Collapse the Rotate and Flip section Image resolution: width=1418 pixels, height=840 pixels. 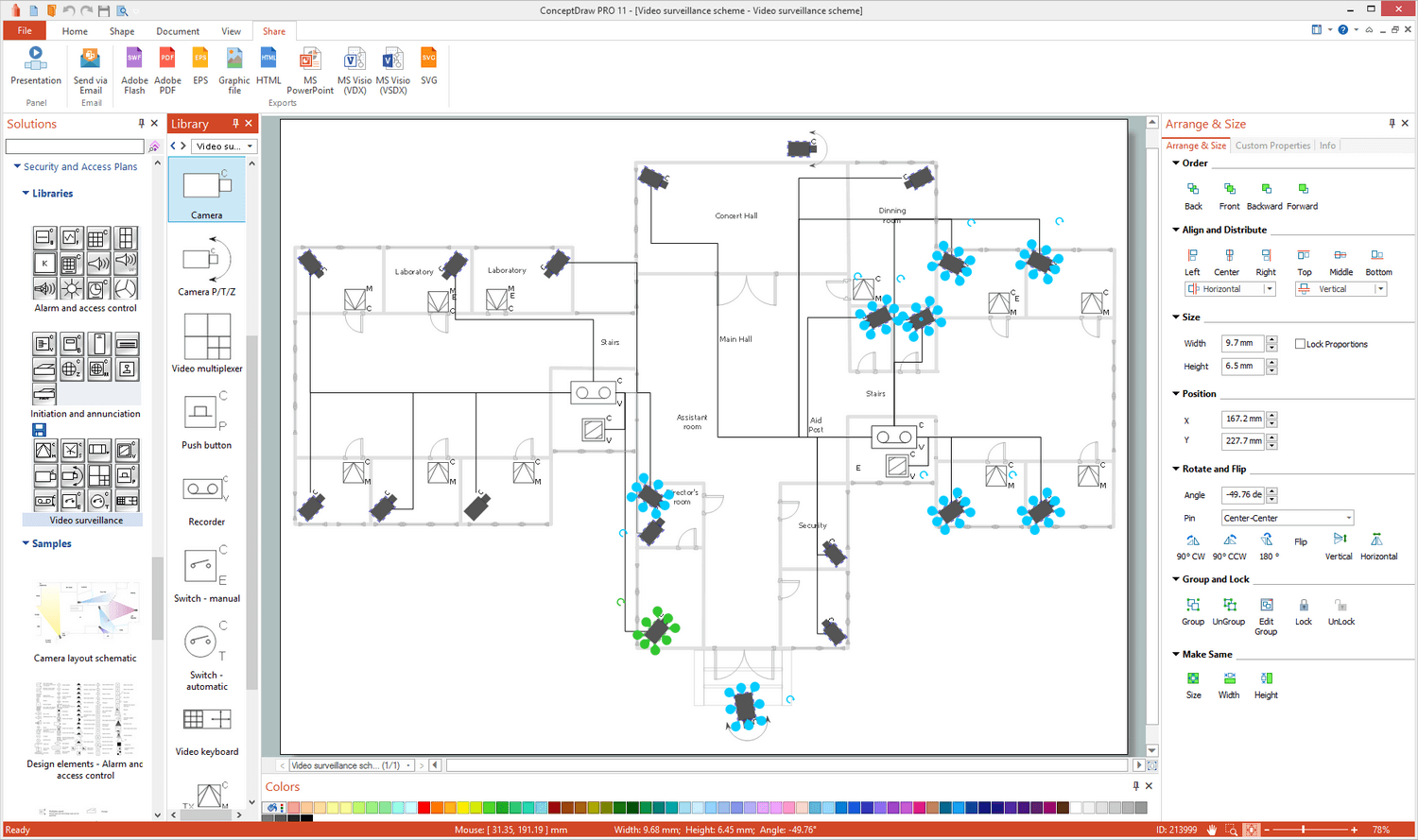1176,469
